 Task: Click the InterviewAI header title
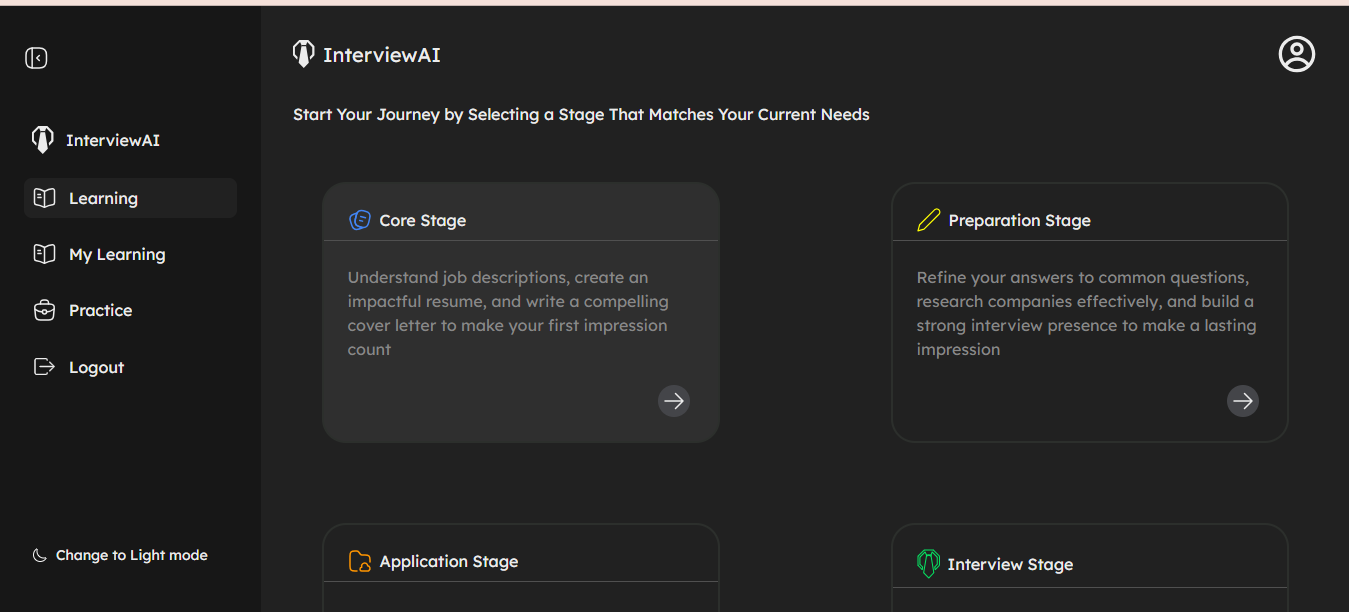(382, 55)
